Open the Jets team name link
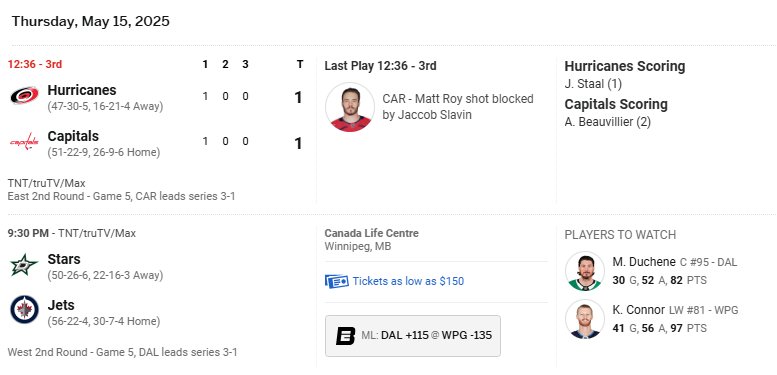This screenshot has width=777, height=375. (x=61, y=305)
